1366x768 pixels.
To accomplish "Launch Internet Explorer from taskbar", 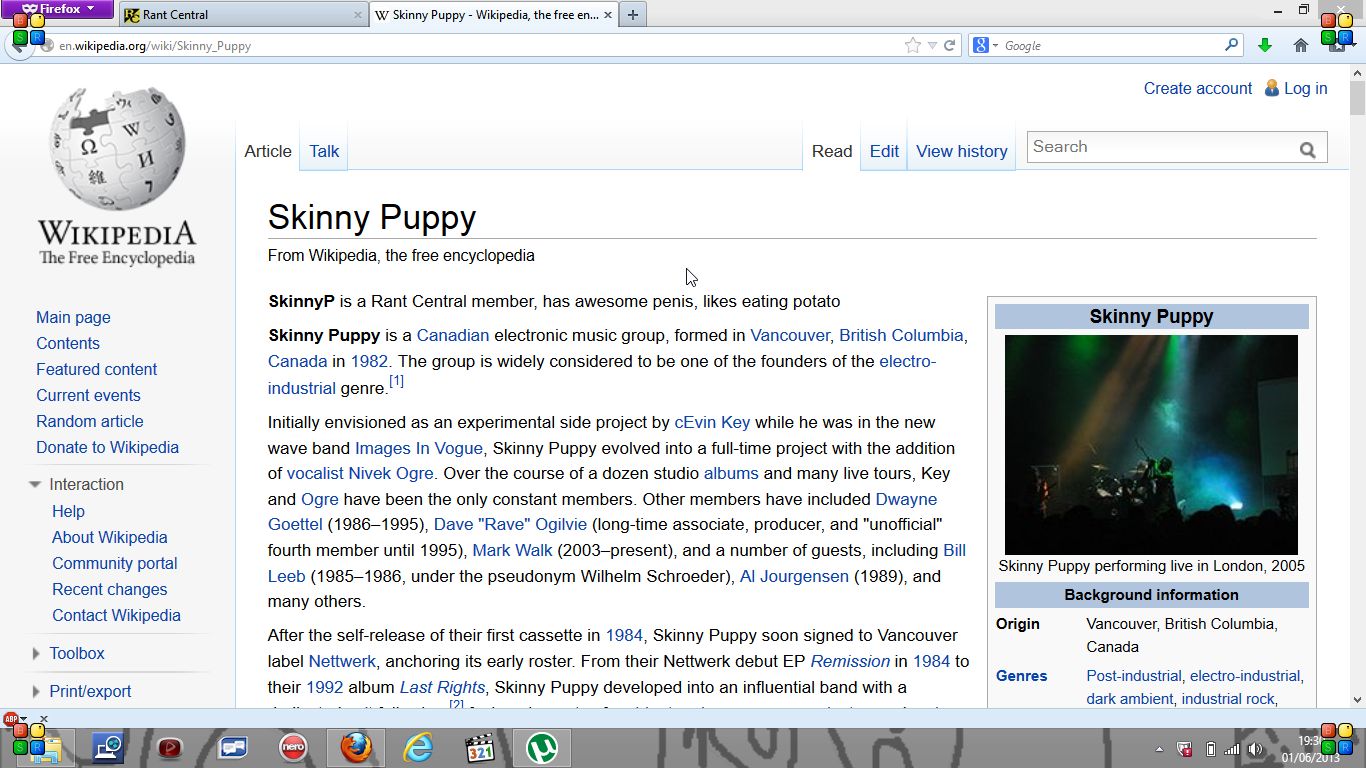I will point(417,748).
